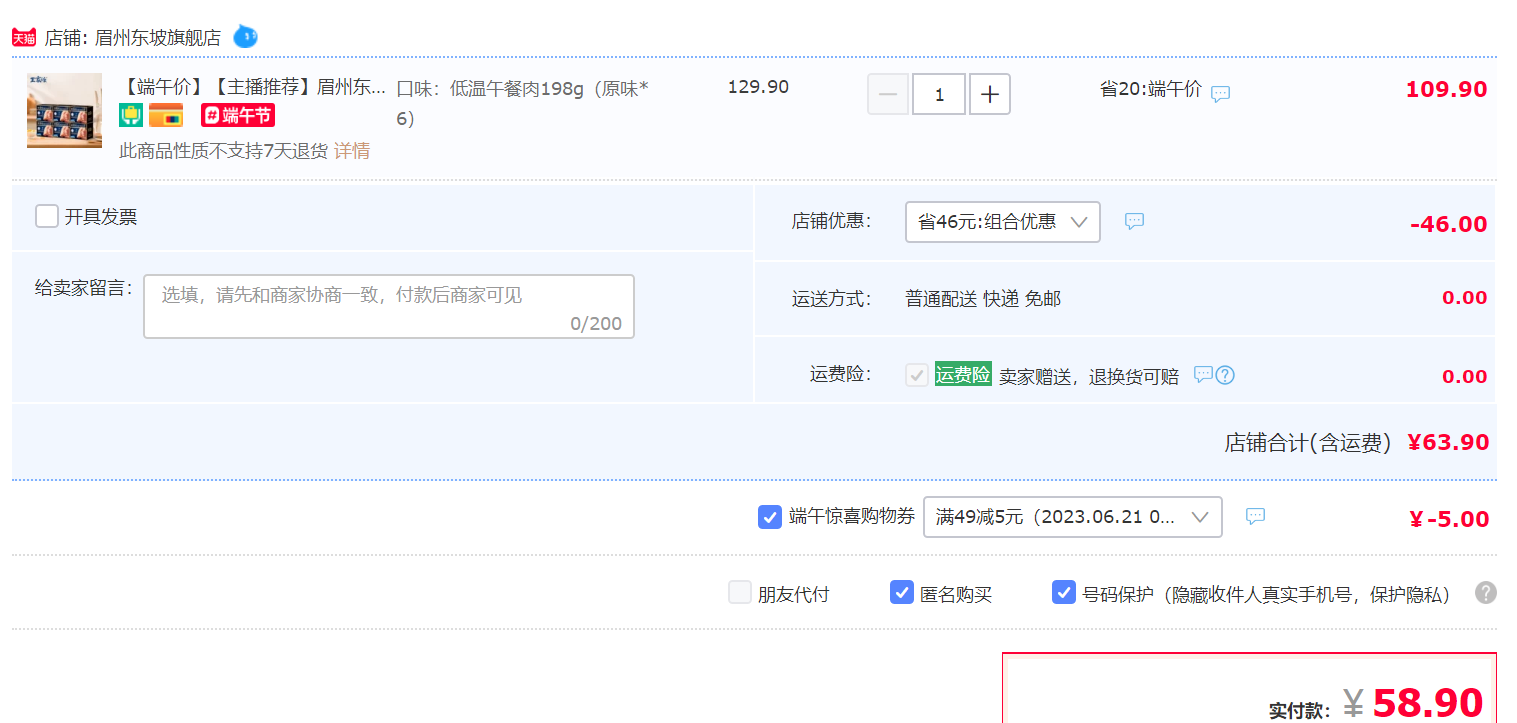Increase quantity with plus button
1517x723 pixels.
(x=990, y=94)
